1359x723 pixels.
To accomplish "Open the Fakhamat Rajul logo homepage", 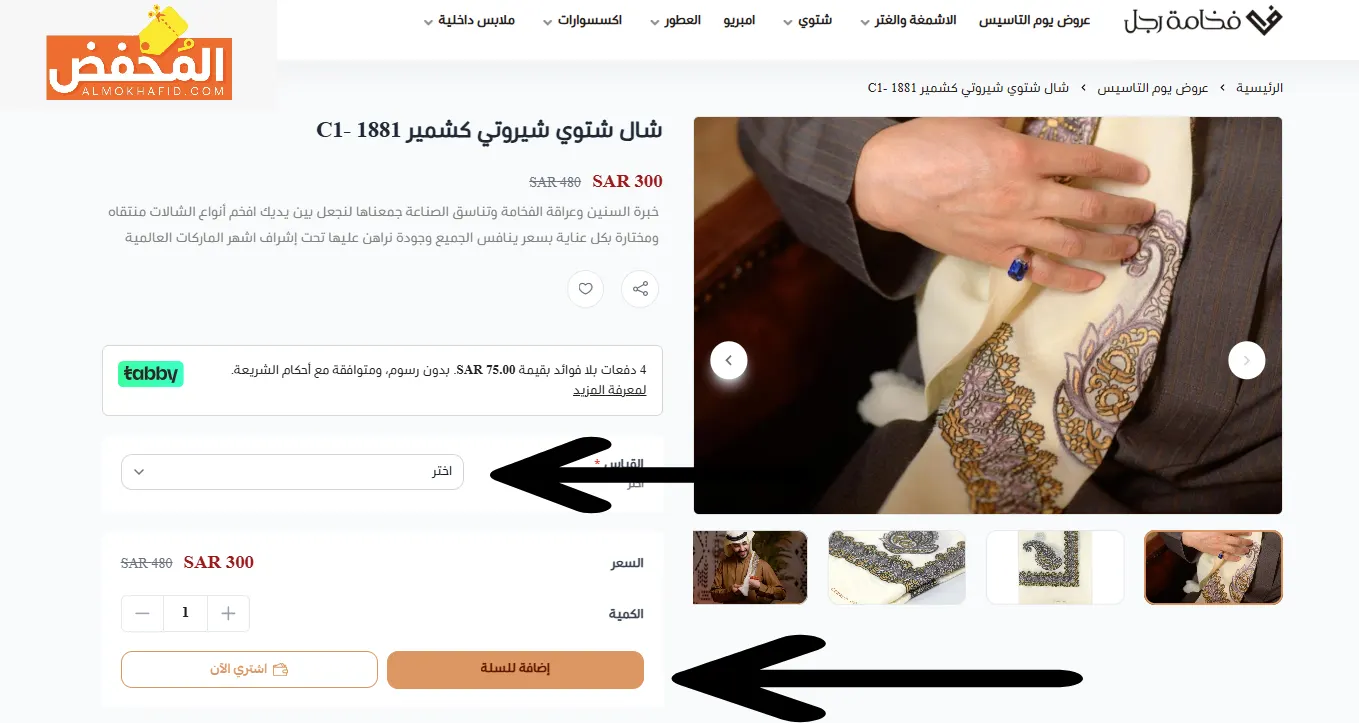I will click(x=1203, y=21).
